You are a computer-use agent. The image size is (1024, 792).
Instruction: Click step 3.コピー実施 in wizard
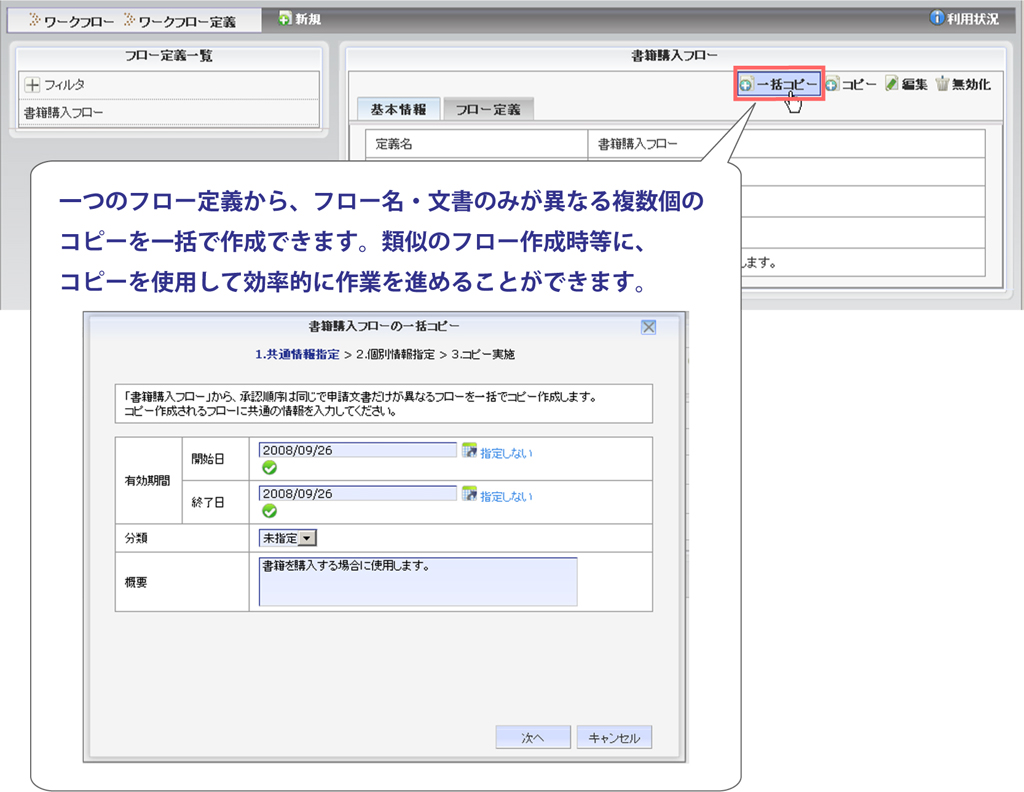483,355
